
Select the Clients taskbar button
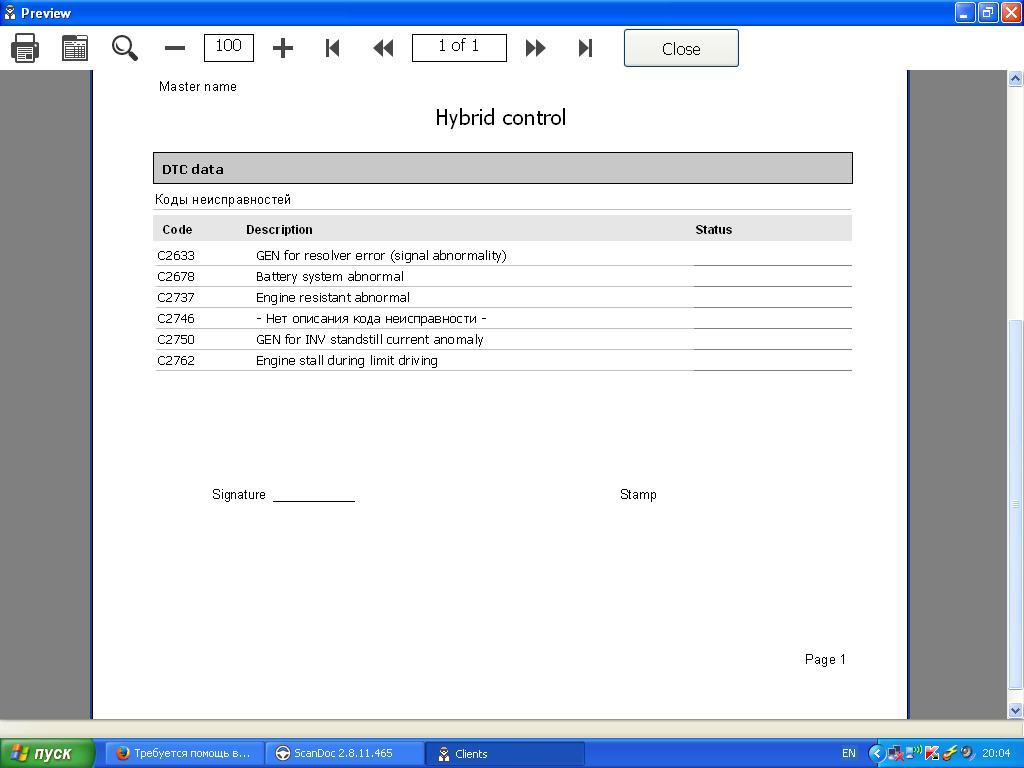(x=505, y=754)
